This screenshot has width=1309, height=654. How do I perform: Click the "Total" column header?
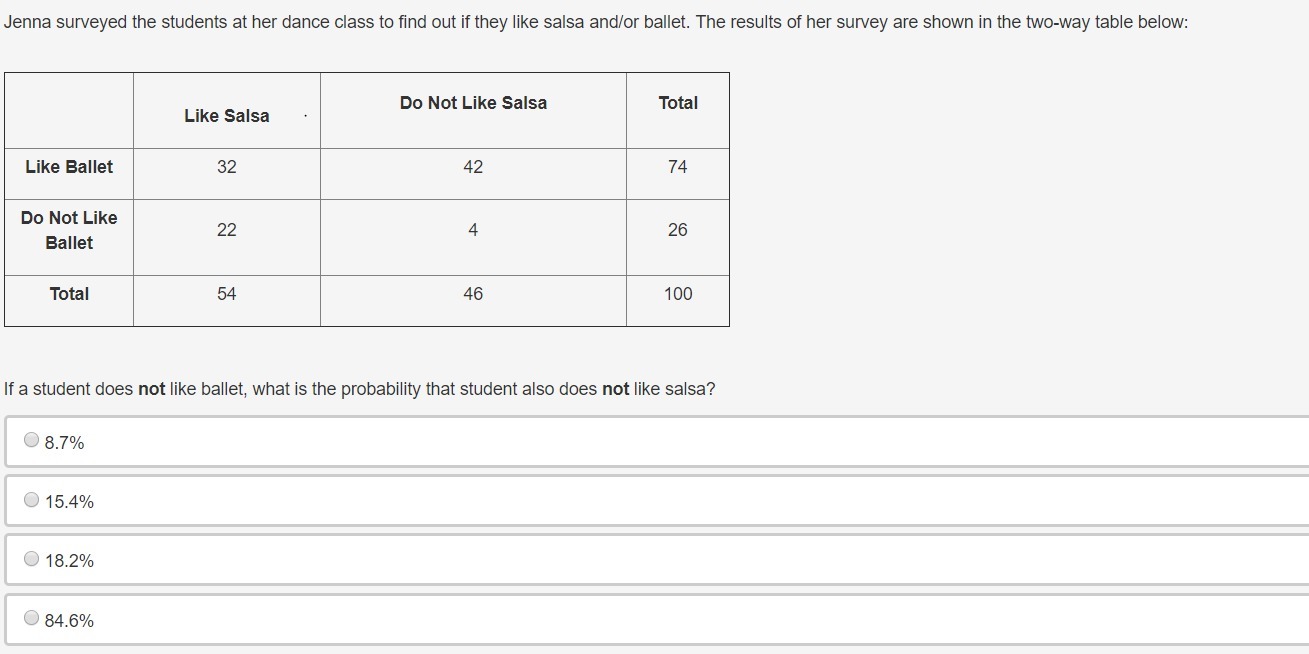pyautogui.click(x=678, y=103)
